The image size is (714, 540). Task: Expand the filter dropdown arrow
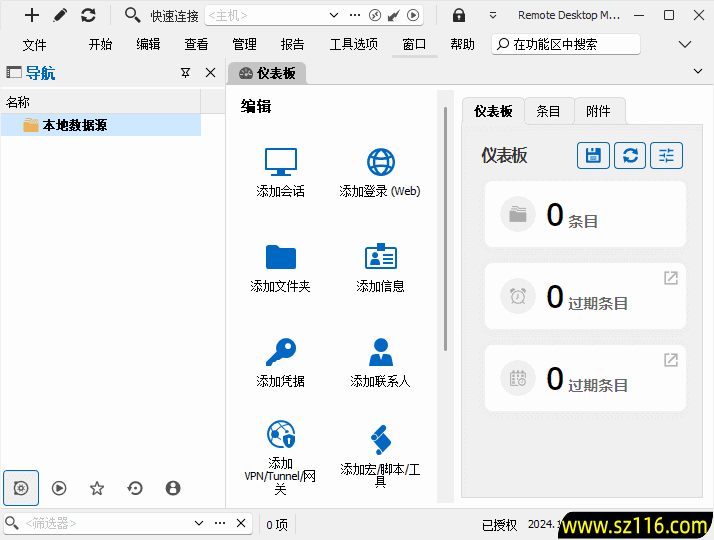click(x=199, y=523)
